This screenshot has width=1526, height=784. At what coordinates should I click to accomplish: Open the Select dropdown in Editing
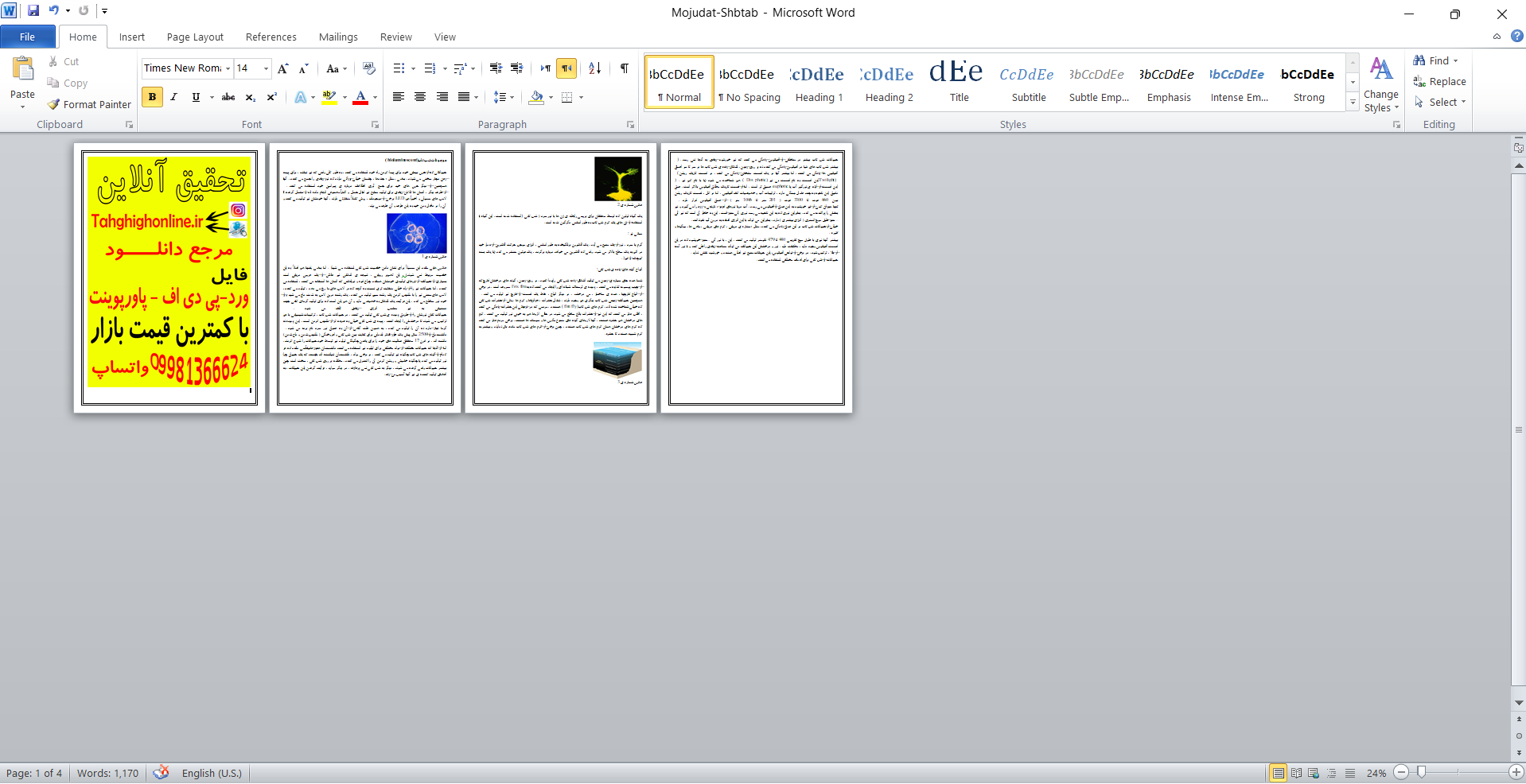1440,102
